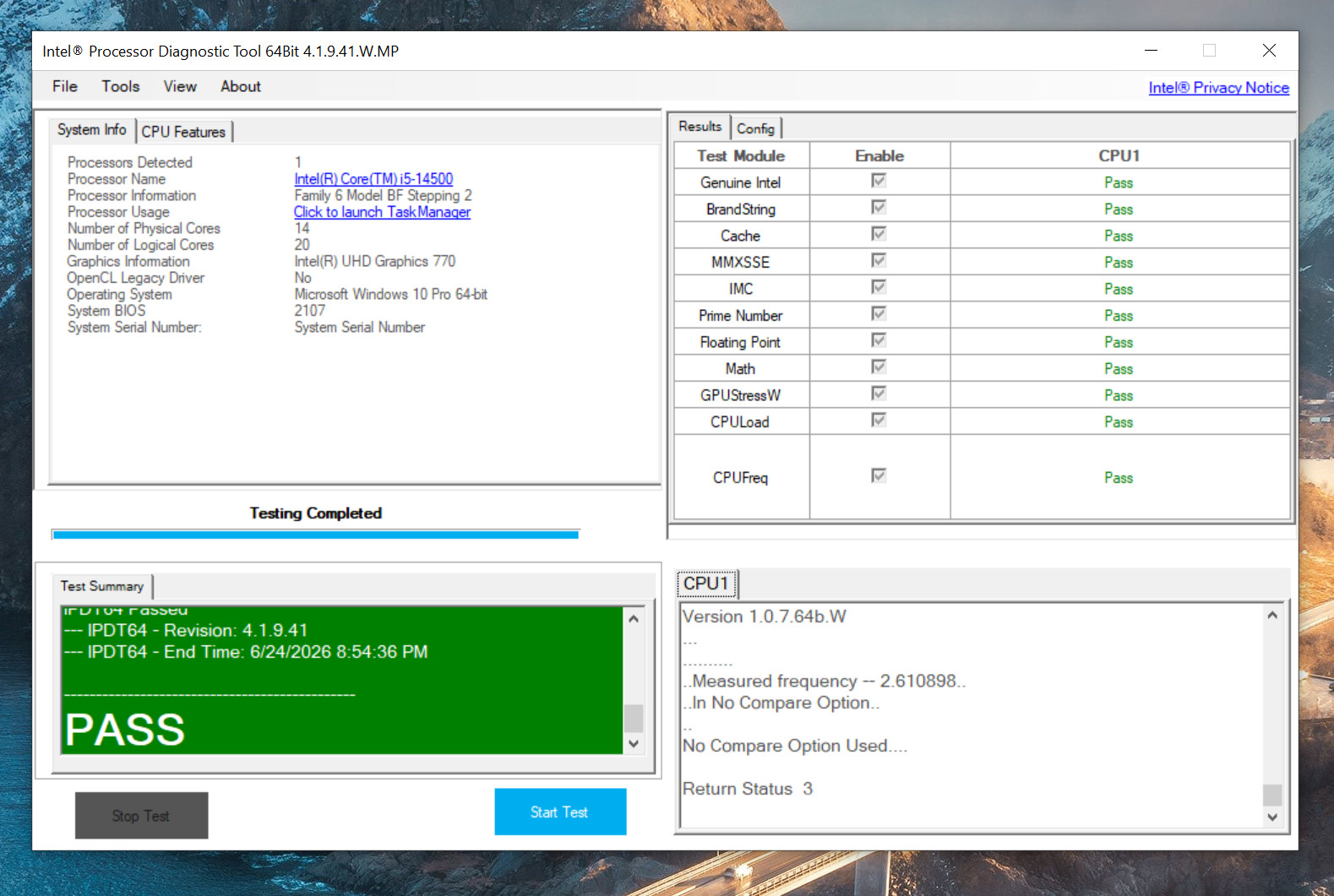Toggle the Prime Number enable checkbox
The width and height of the screenshot is (1334, 896).
879,313
